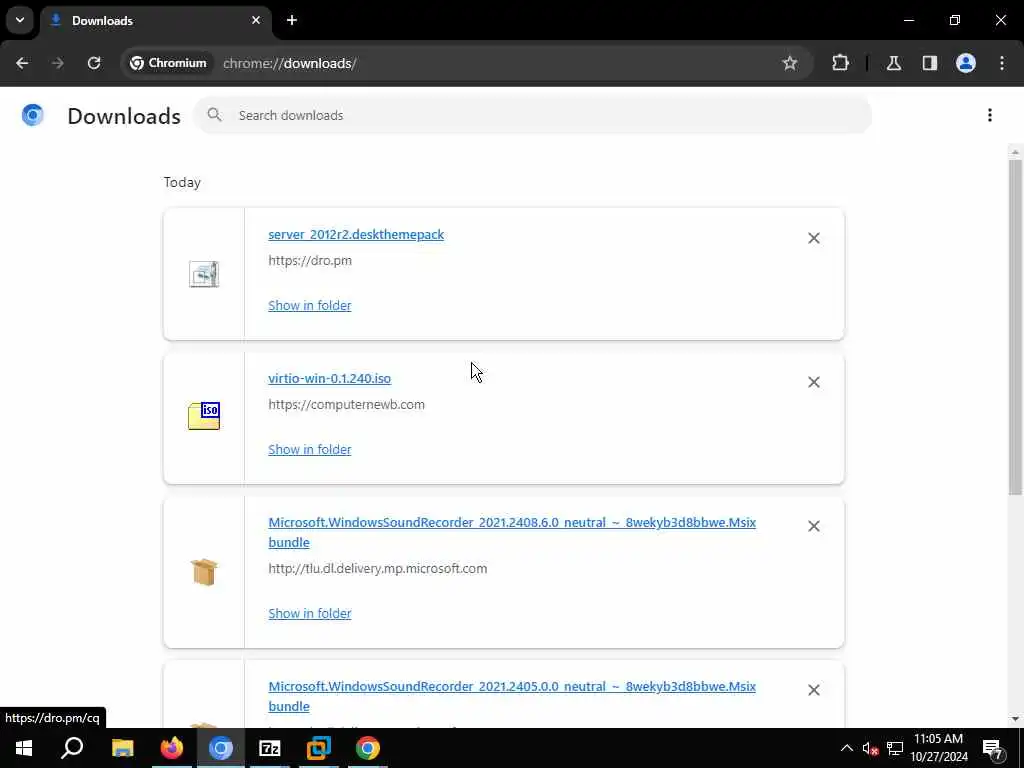The width and height of the screenshot is (1024, 768).
Task: Open Windows taskbar search
Action: [72, 748]
